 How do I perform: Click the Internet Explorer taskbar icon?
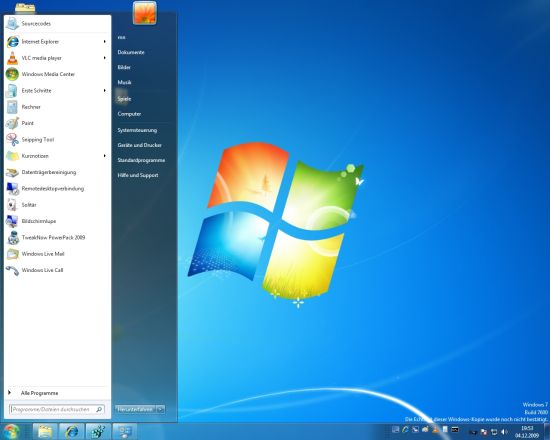tap(72, 432)
